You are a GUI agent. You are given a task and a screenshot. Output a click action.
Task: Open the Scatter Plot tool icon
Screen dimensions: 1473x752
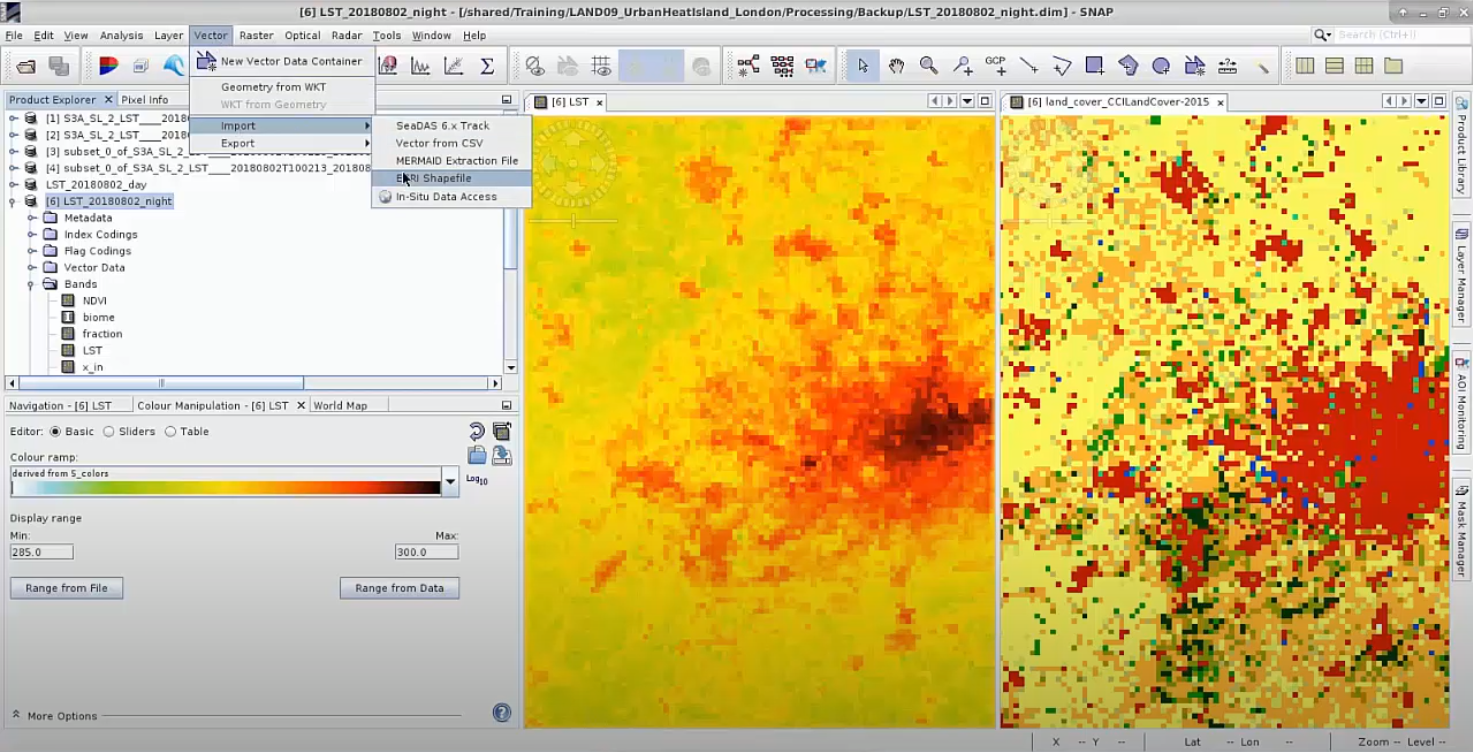[x=453, y=66]
